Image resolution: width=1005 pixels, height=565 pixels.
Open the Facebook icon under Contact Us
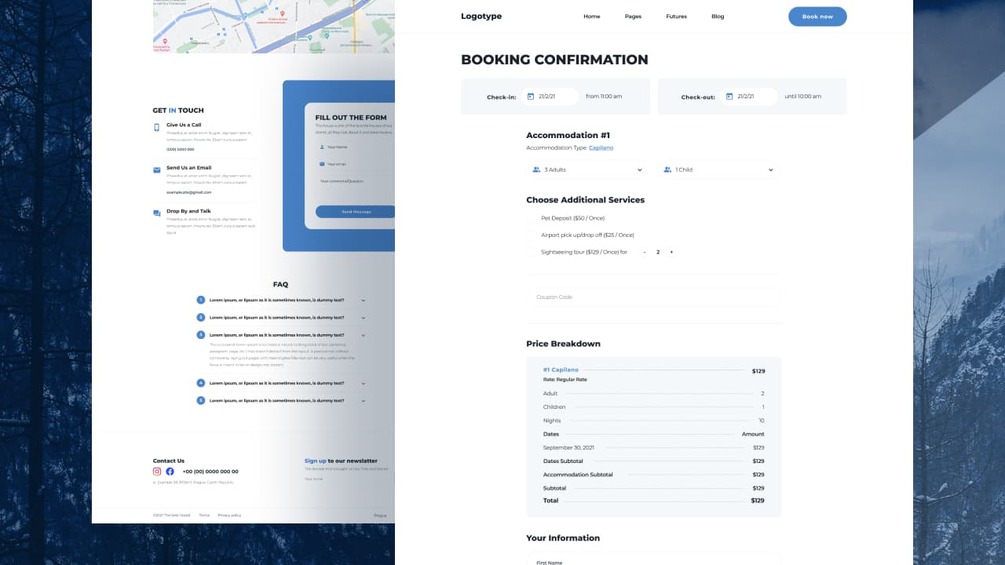170,471
